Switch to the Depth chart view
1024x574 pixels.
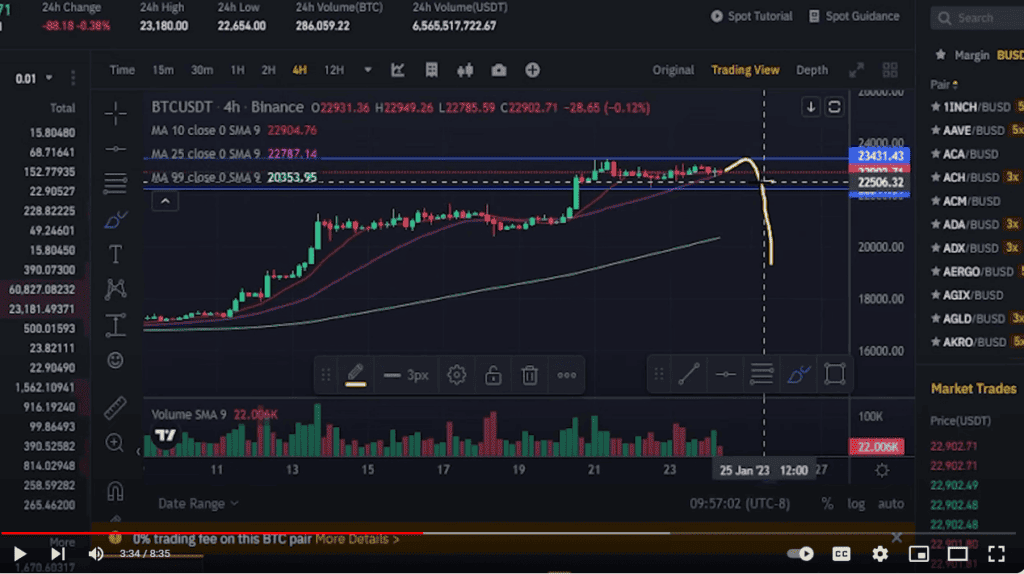(x=812, y=70)
